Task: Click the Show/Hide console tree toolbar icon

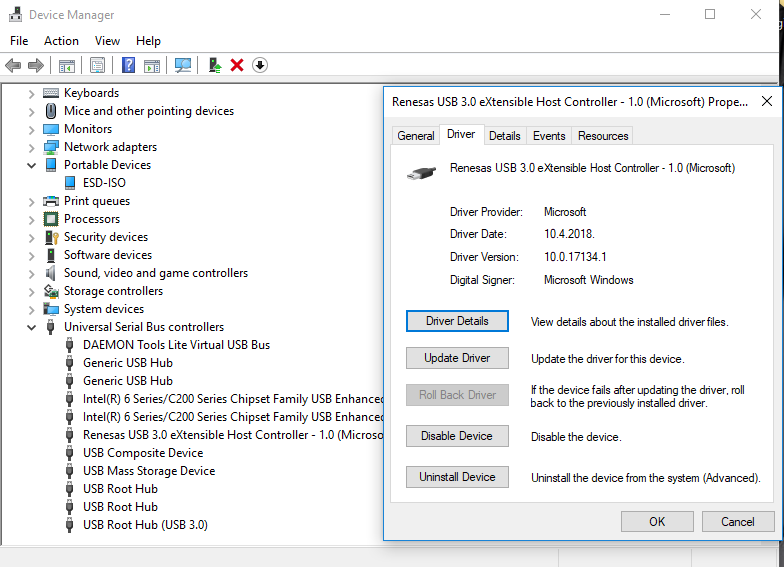Action: tap(66, 65)
